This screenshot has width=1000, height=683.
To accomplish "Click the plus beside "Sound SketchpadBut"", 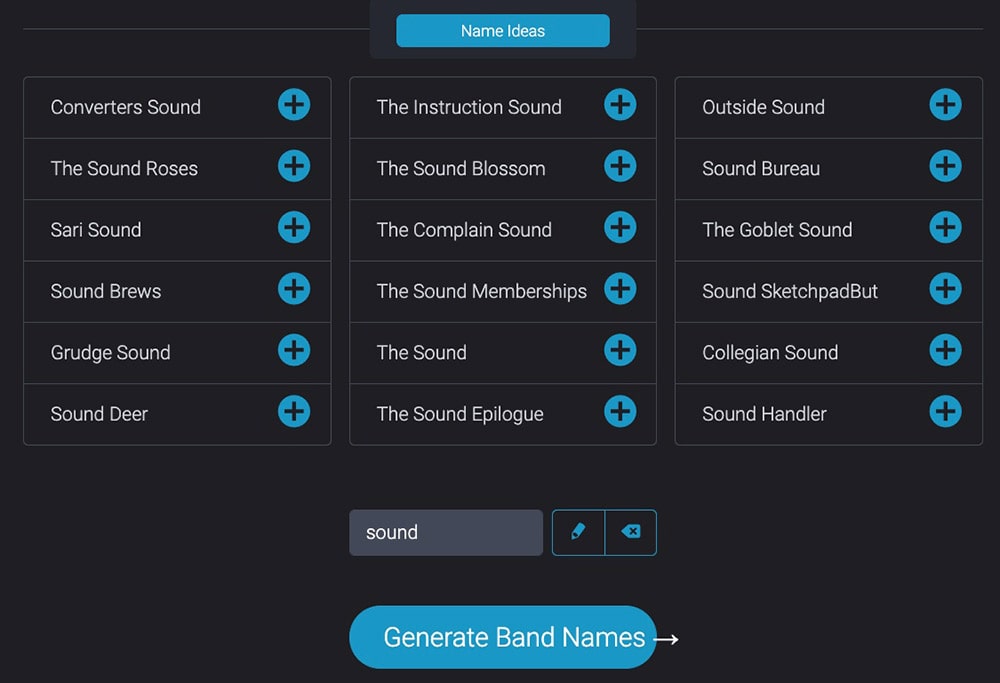I will 946,289.
